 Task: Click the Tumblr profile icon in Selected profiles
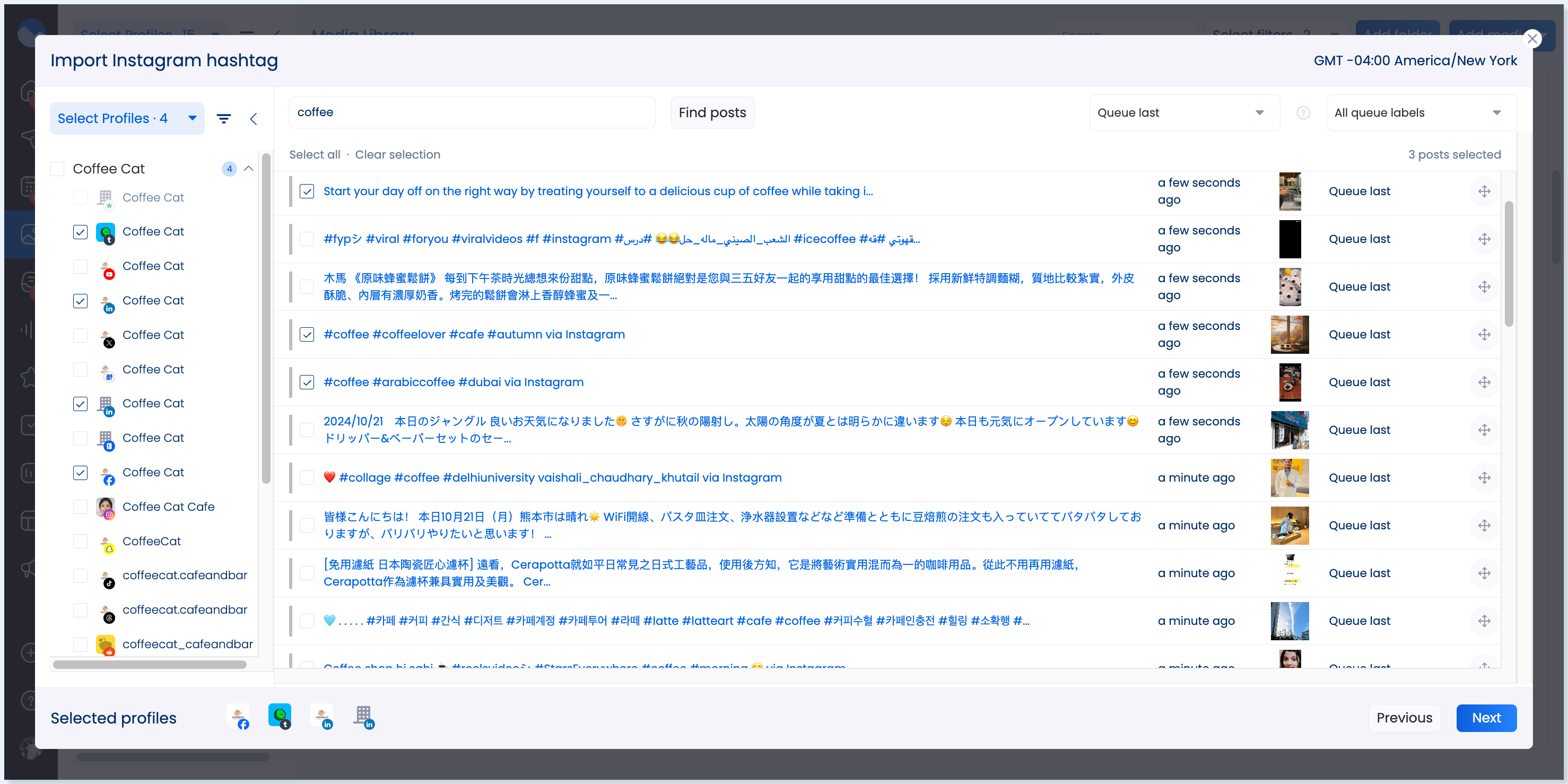click(280, 717)
